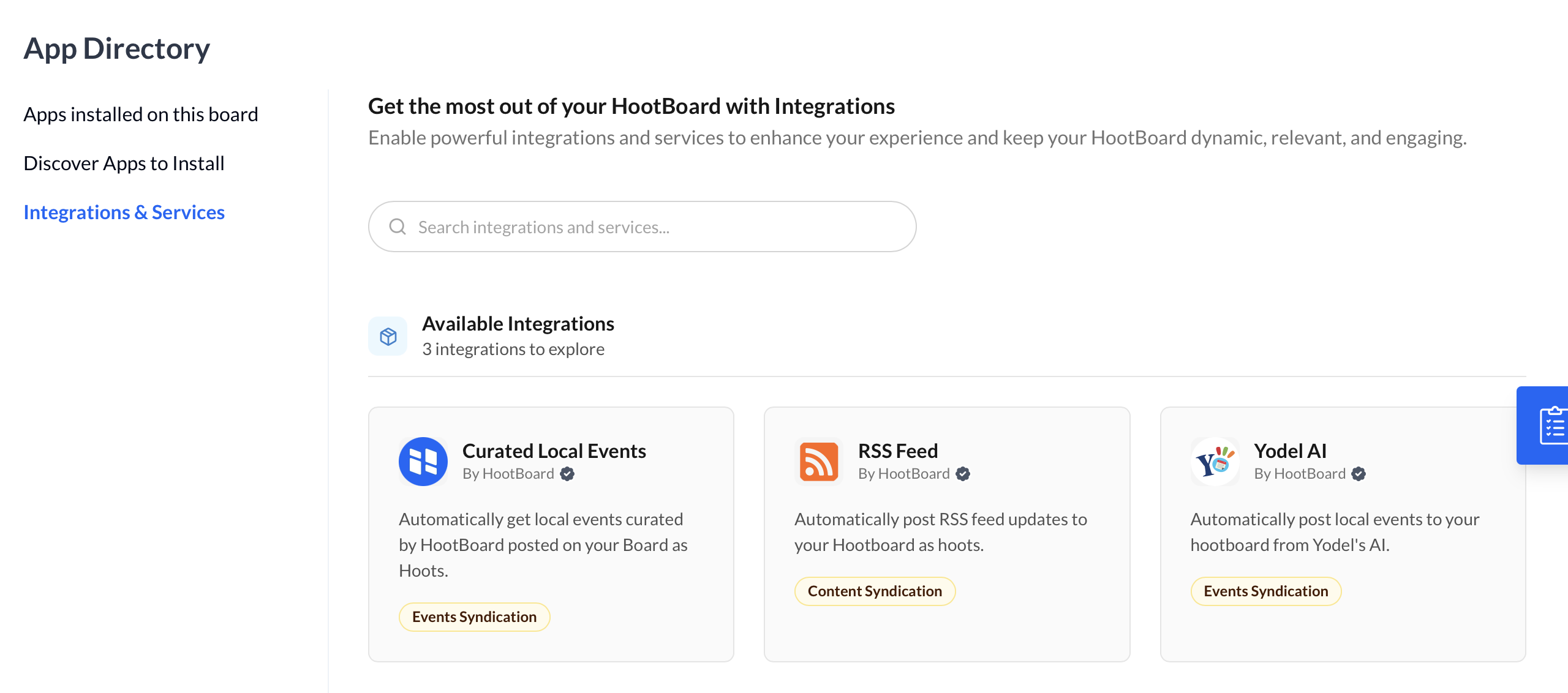Click the Yodel AI logo icon
Viewport: 1568px width, 693px height.
[1215, 462]
